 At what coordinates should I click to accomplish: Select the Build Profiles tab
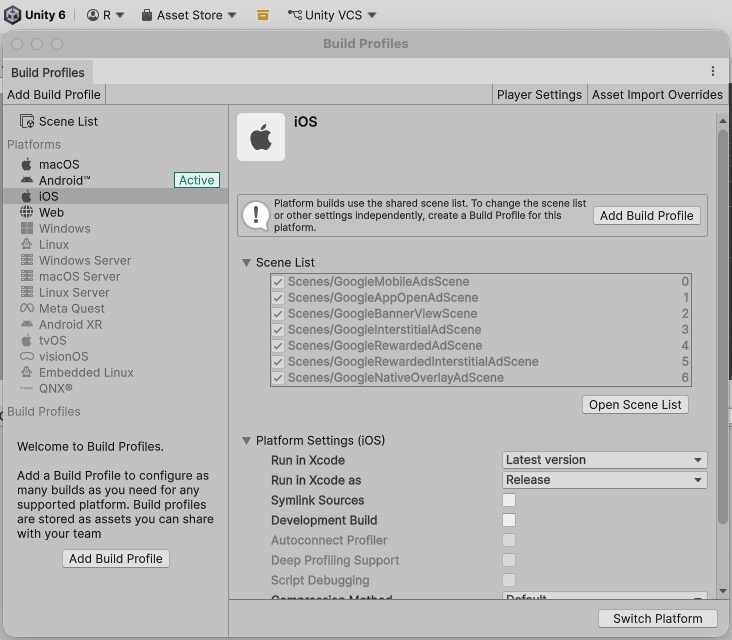tap(48, 72)
